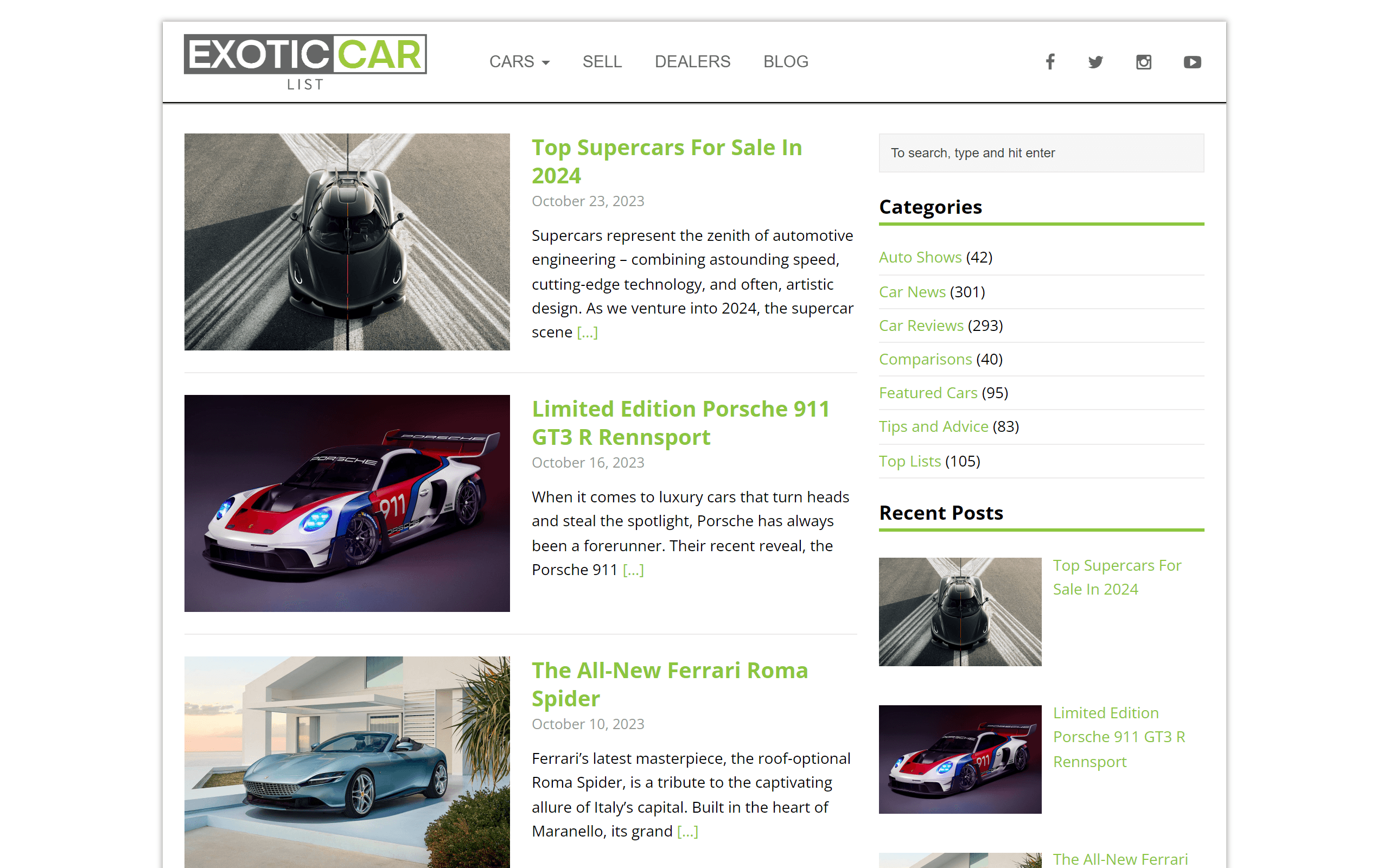Open the Twitter profile icon

click(x=1096, y=61)
